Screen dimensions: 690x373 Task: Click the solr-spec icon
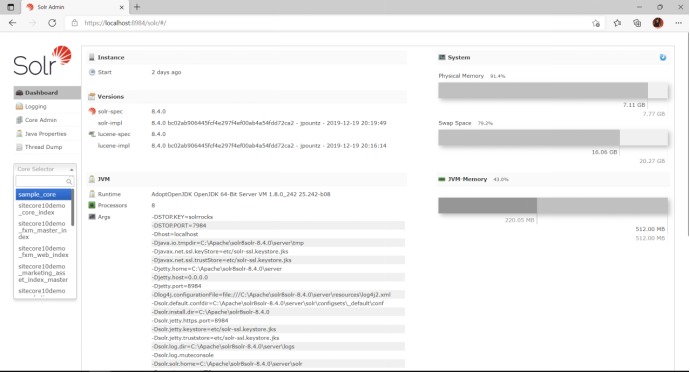coord(92,111)
